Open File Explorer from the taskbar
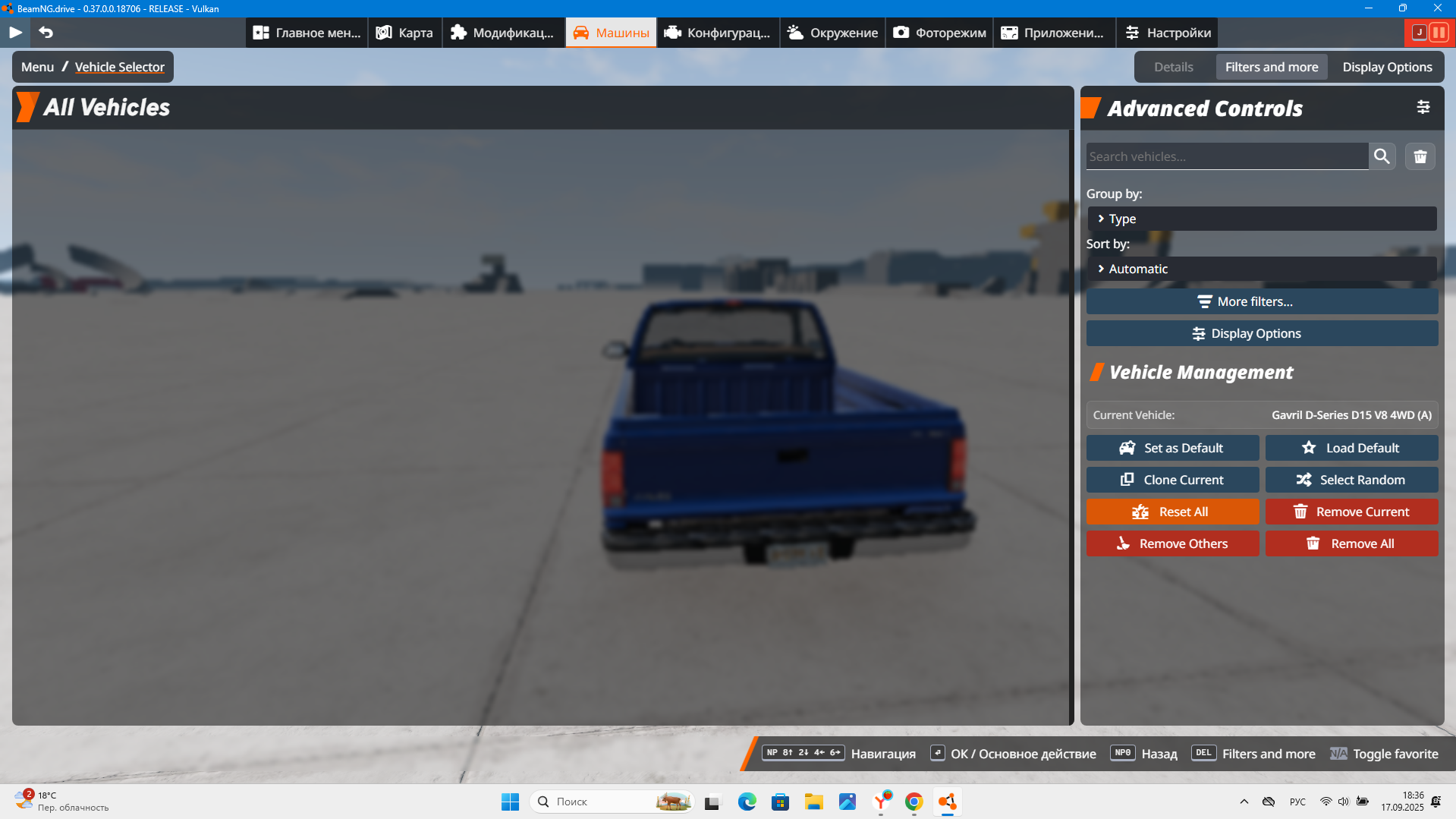 (x=813, y=802)
